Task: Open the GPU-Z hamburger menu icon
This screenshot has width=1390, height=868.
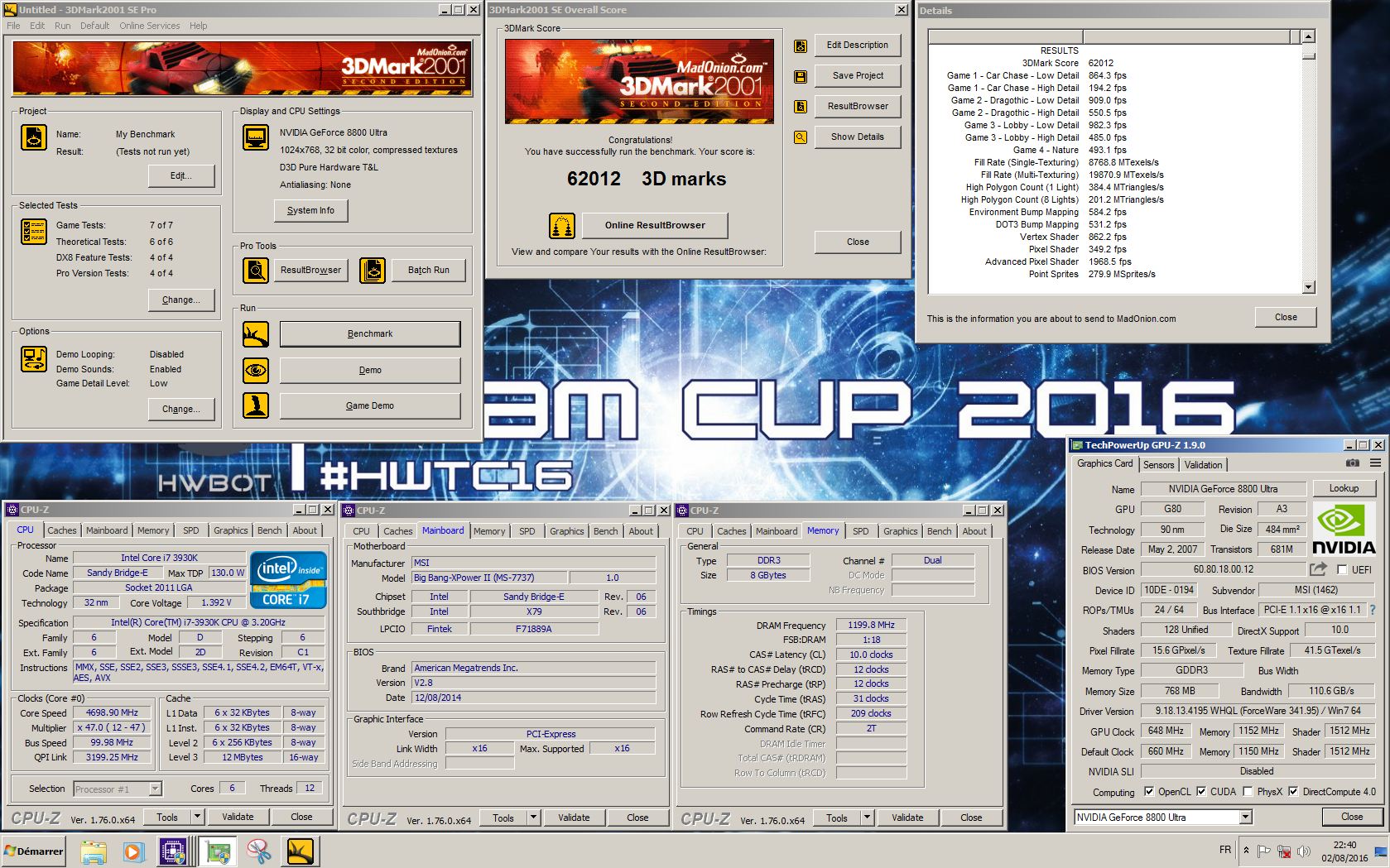Action: coord(1375,463)
